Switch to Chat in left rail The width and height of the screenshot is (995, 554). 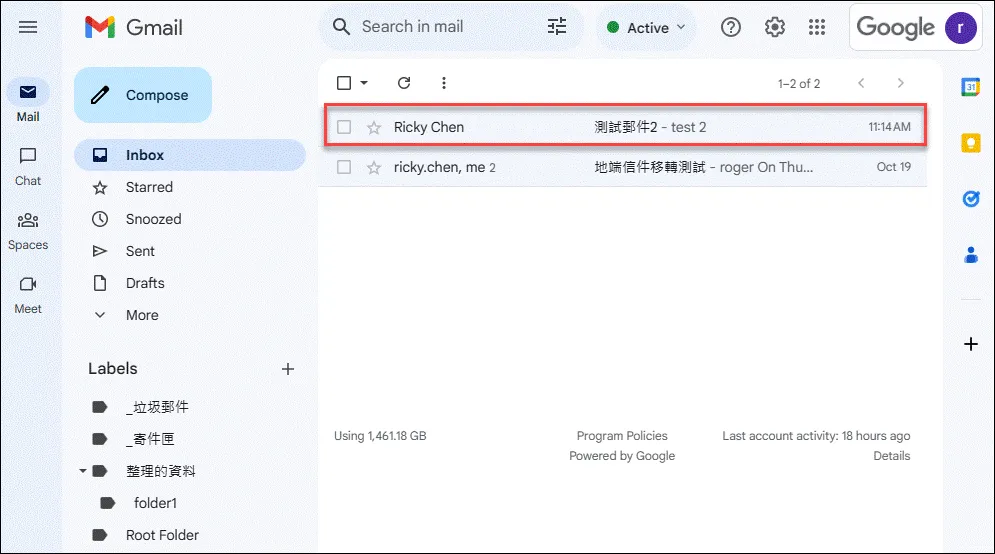coord(28,167)
